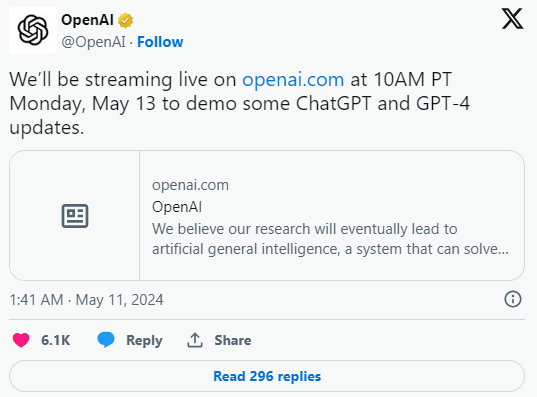Follow the OpenAI account
This screenshot has width=537, height=397.
(160, 42)
